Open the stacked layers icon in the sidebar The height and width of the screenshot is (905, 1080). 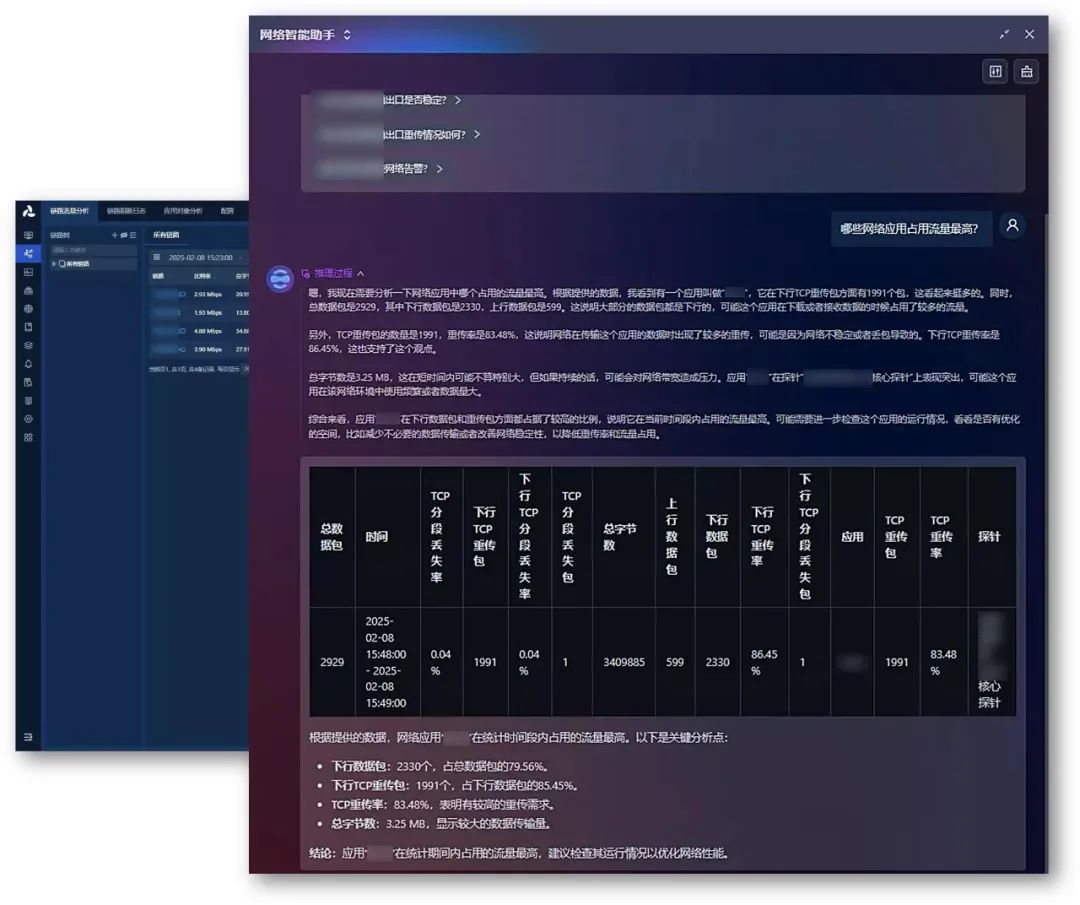pyautogui.click(x=28, y=346)
